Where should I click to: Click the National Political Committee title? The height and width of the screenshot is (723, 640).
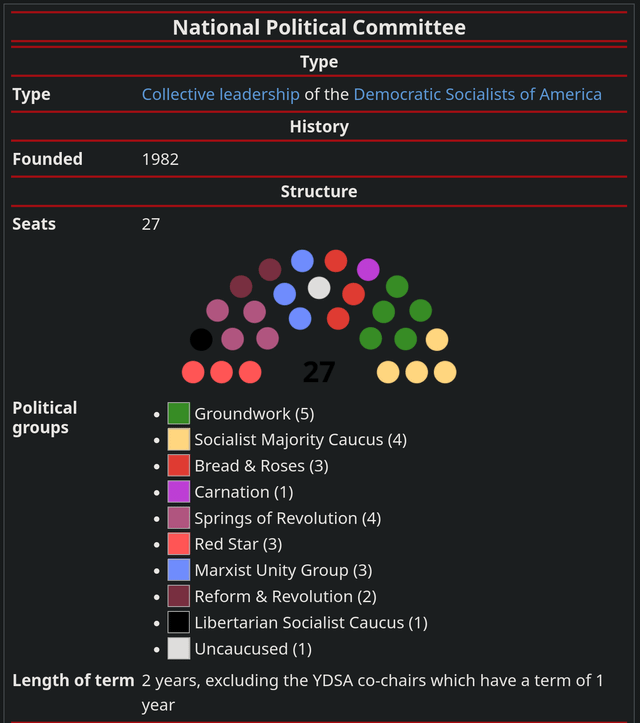click(x=319, y=27)
